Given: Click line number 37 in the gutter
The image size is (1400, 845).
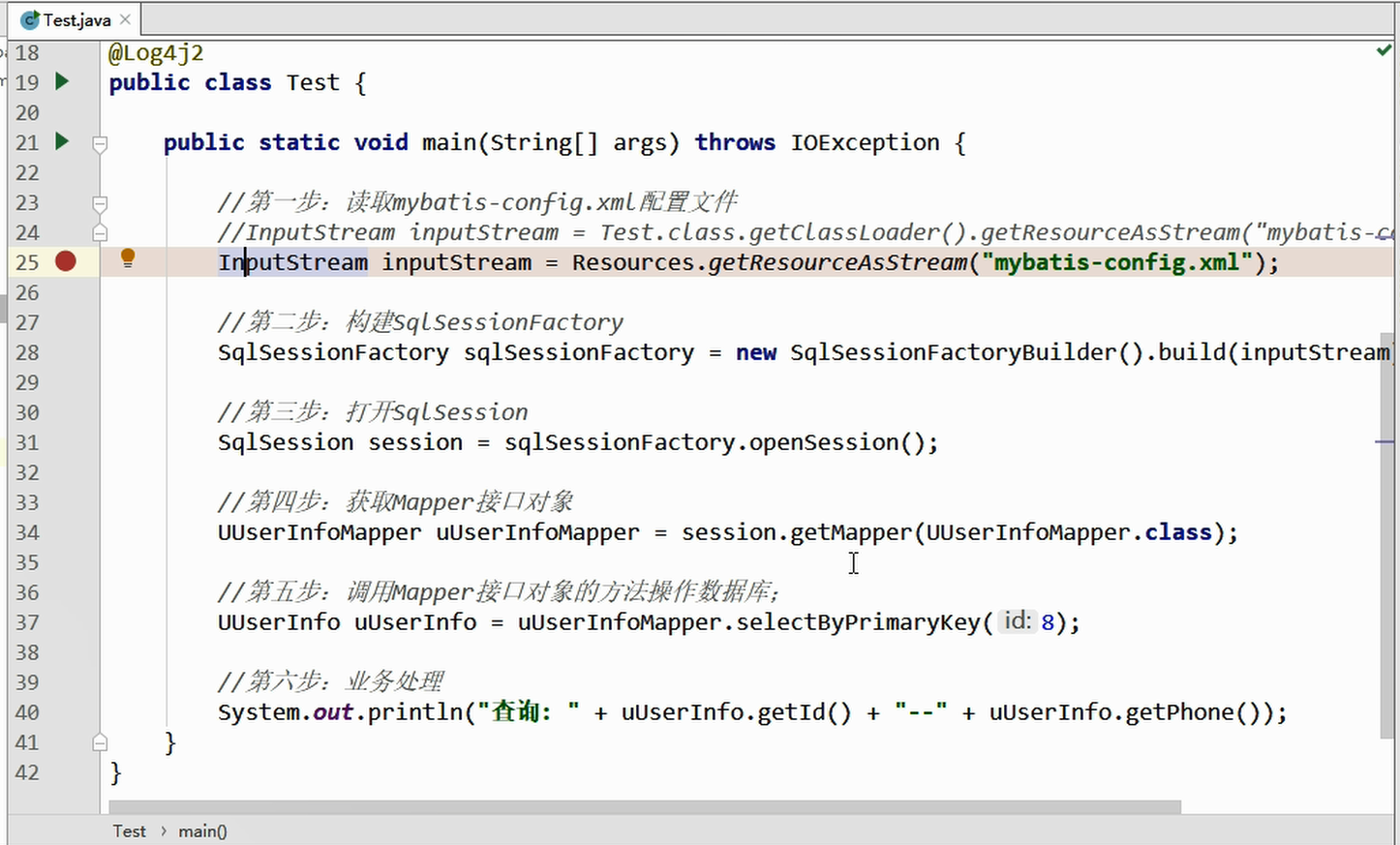Looking at the screenshot, I should [27, 622].
